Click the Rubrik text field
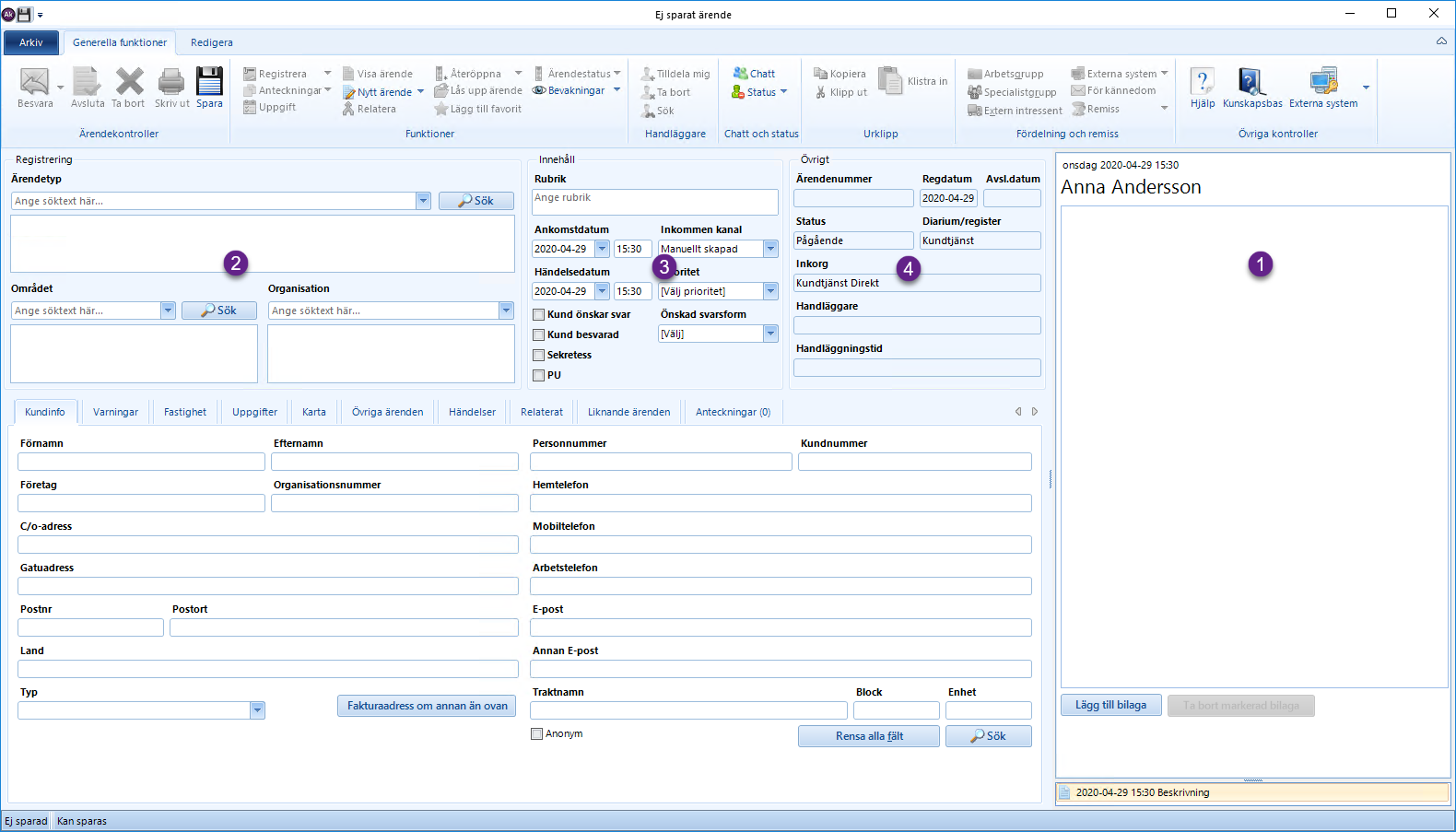The width and height of the screenshot is (1456, 832). pyautogui.click(x=655, y=202)
